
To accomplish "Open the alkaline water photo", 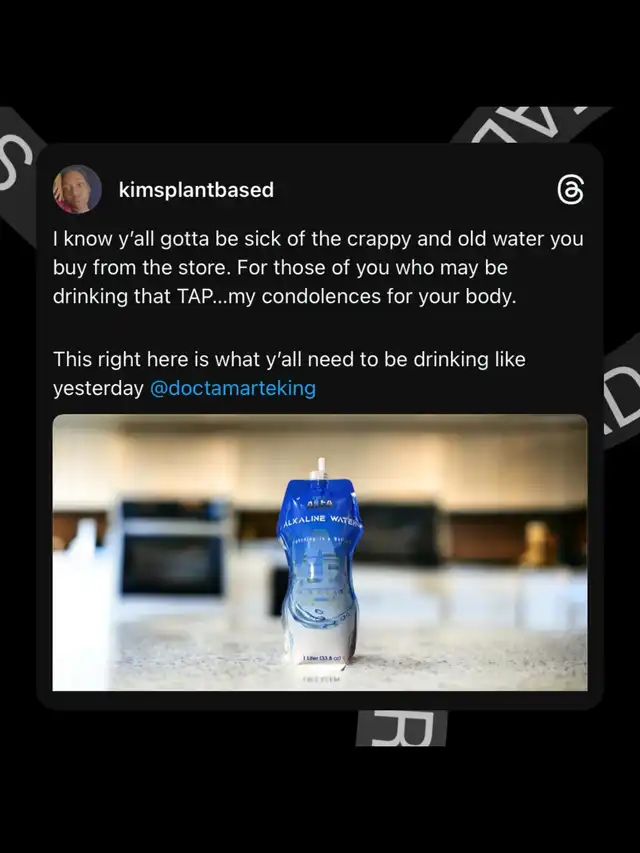I will tap(320, 553).
